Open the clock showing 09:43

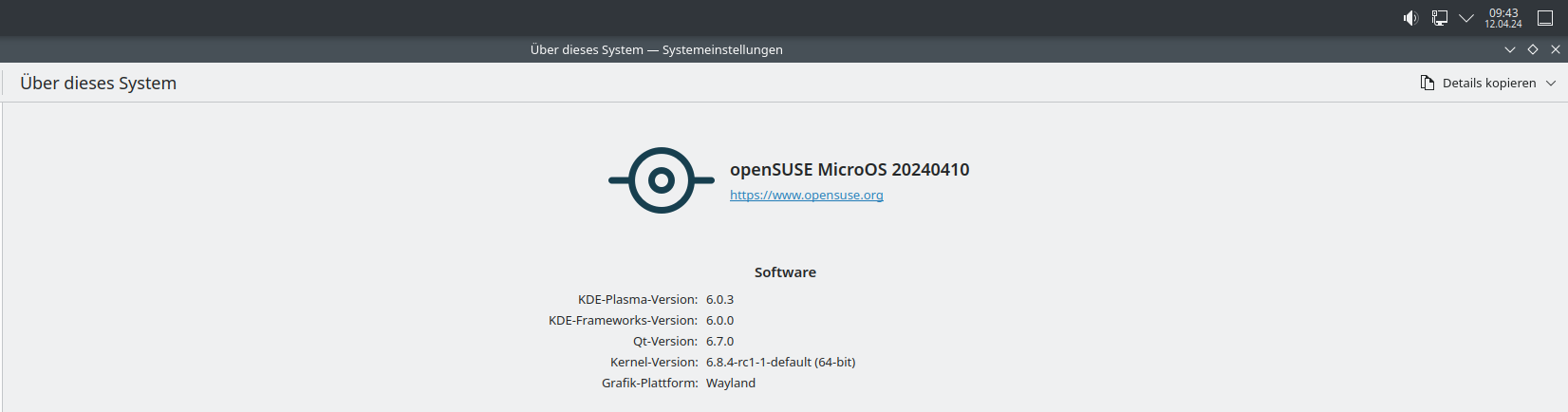[x=1503, y=18]
